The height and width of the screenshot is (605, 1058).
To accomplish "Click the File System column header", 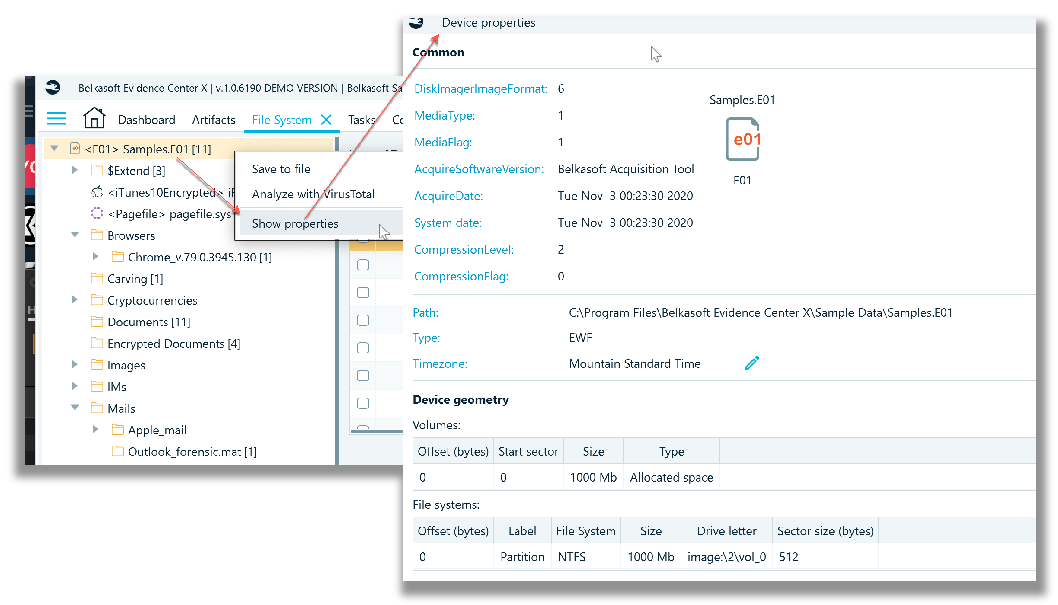I will pos(586,531).
